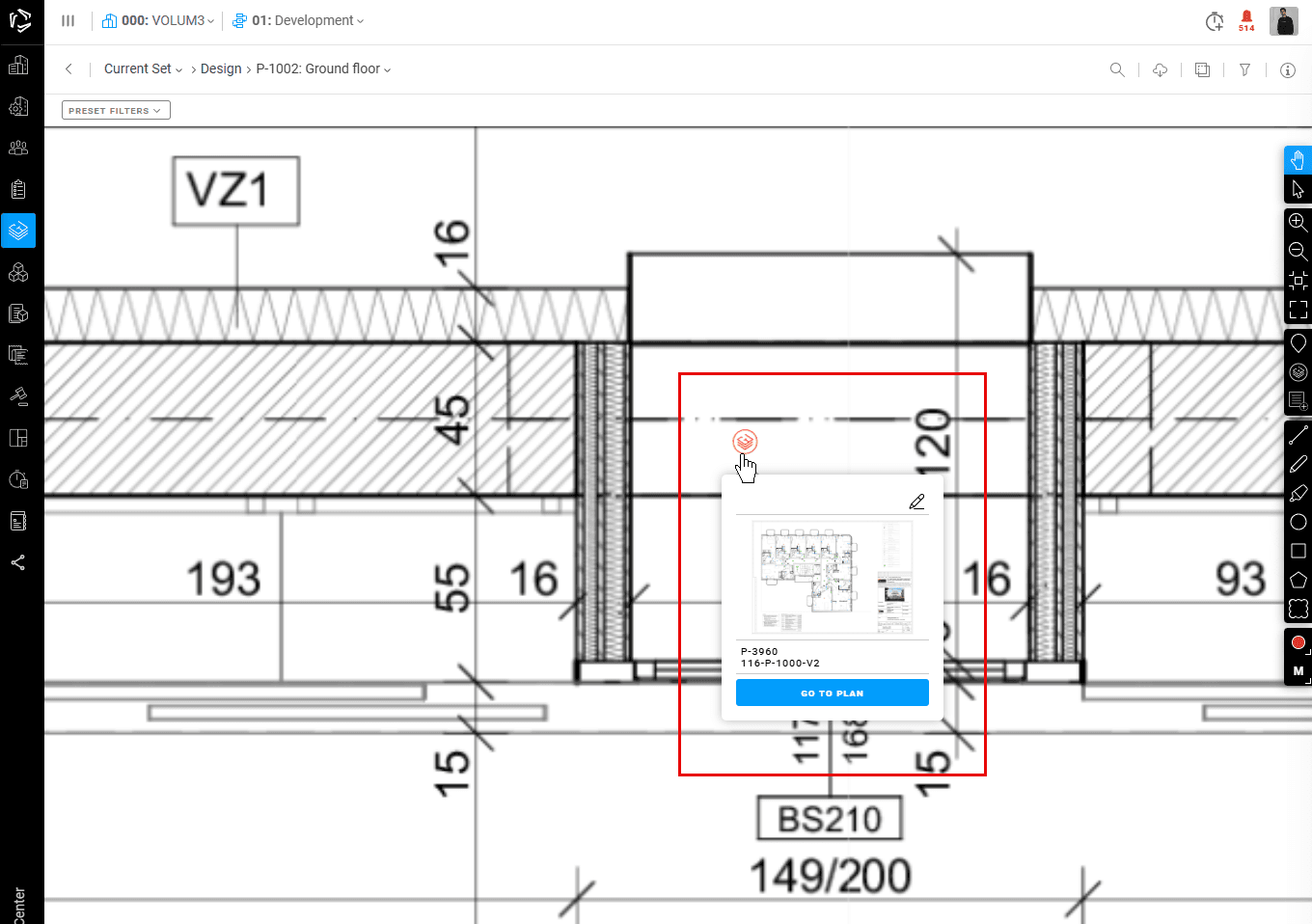
Task: Toggle fullscreen view mode
Action: click(1298, 310)
